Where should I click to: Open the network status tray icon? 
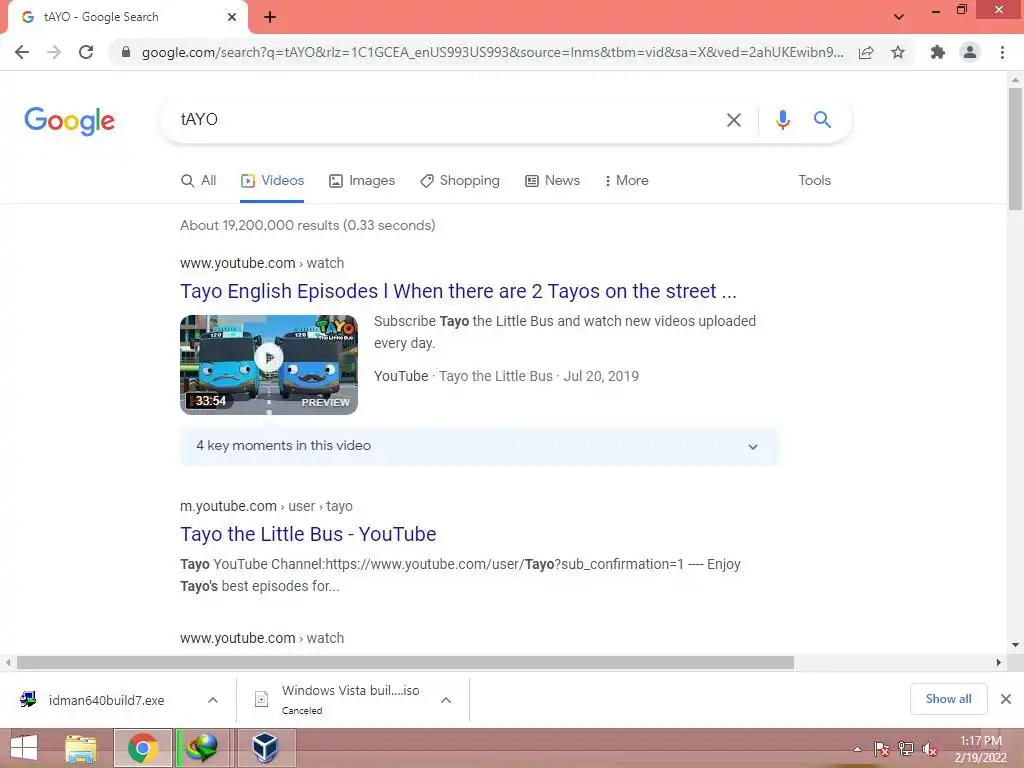tap(906, 749)
